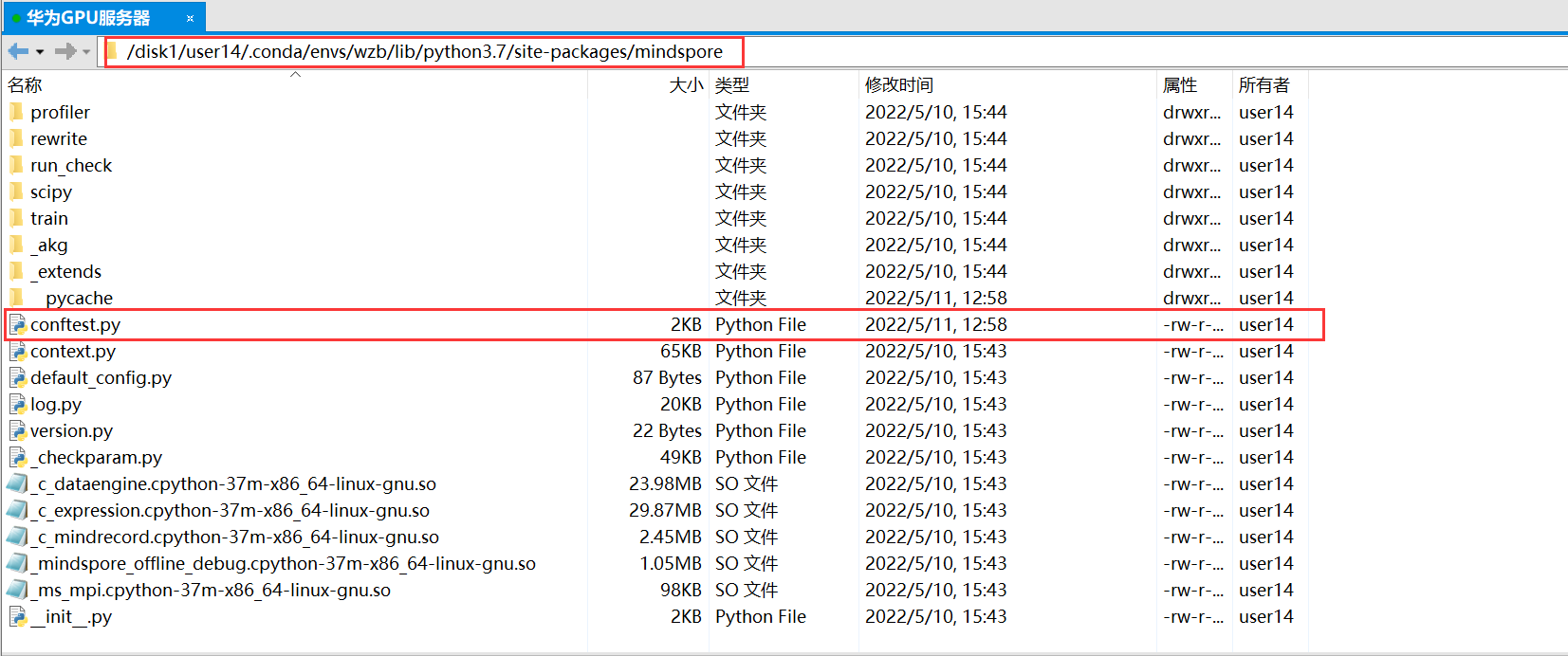1568x656 pixels.
Task: Click the 29.87MB size value
Action: coord(665,510)
